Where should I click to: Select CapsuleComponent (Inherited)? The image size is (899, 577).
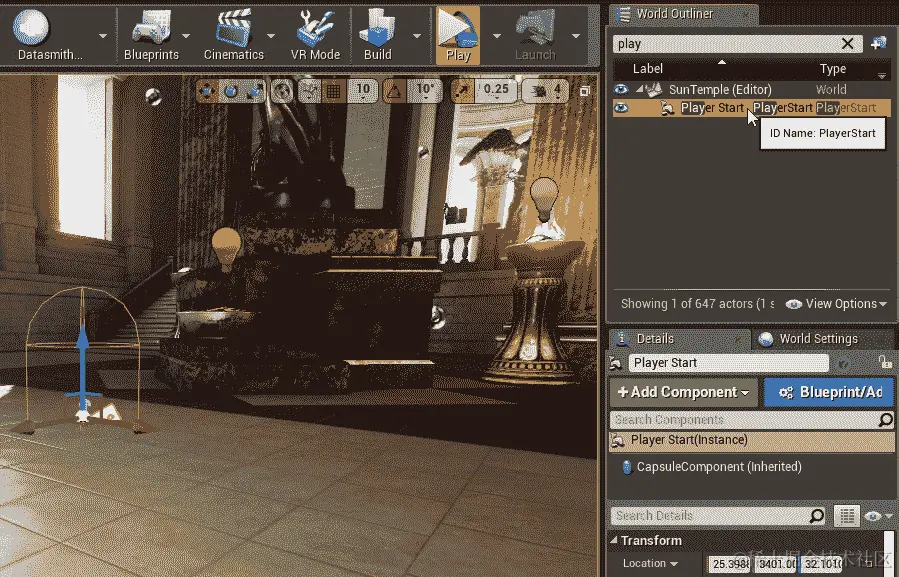[x=719, y=467]
